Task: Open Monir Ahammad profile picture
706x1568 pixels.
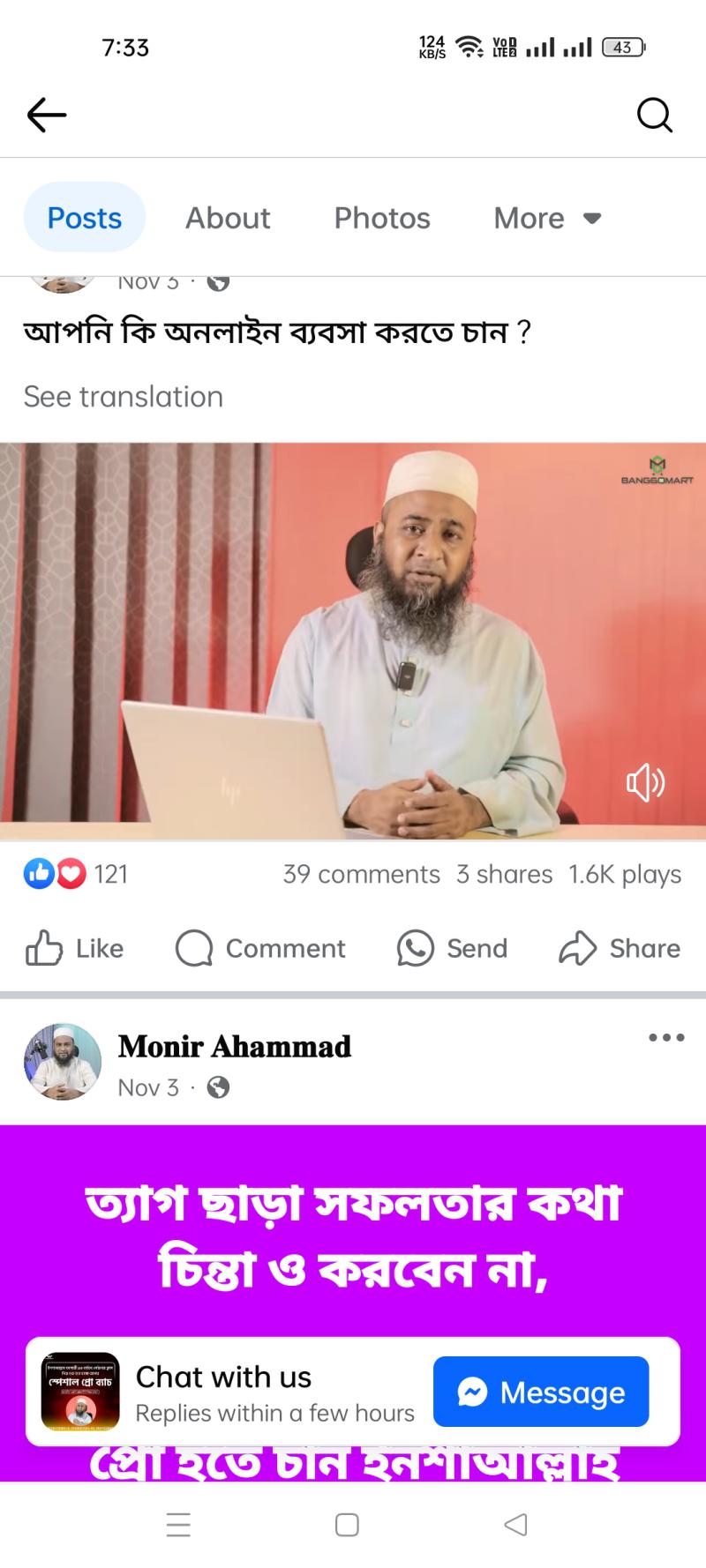Action: (63, 1062)
